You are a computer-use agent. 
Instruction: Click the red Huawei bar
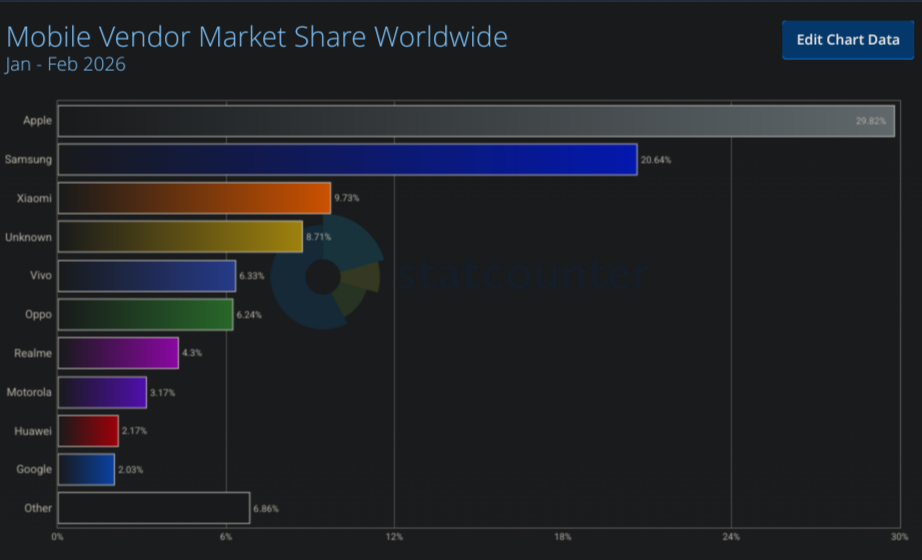click(88, 431)
